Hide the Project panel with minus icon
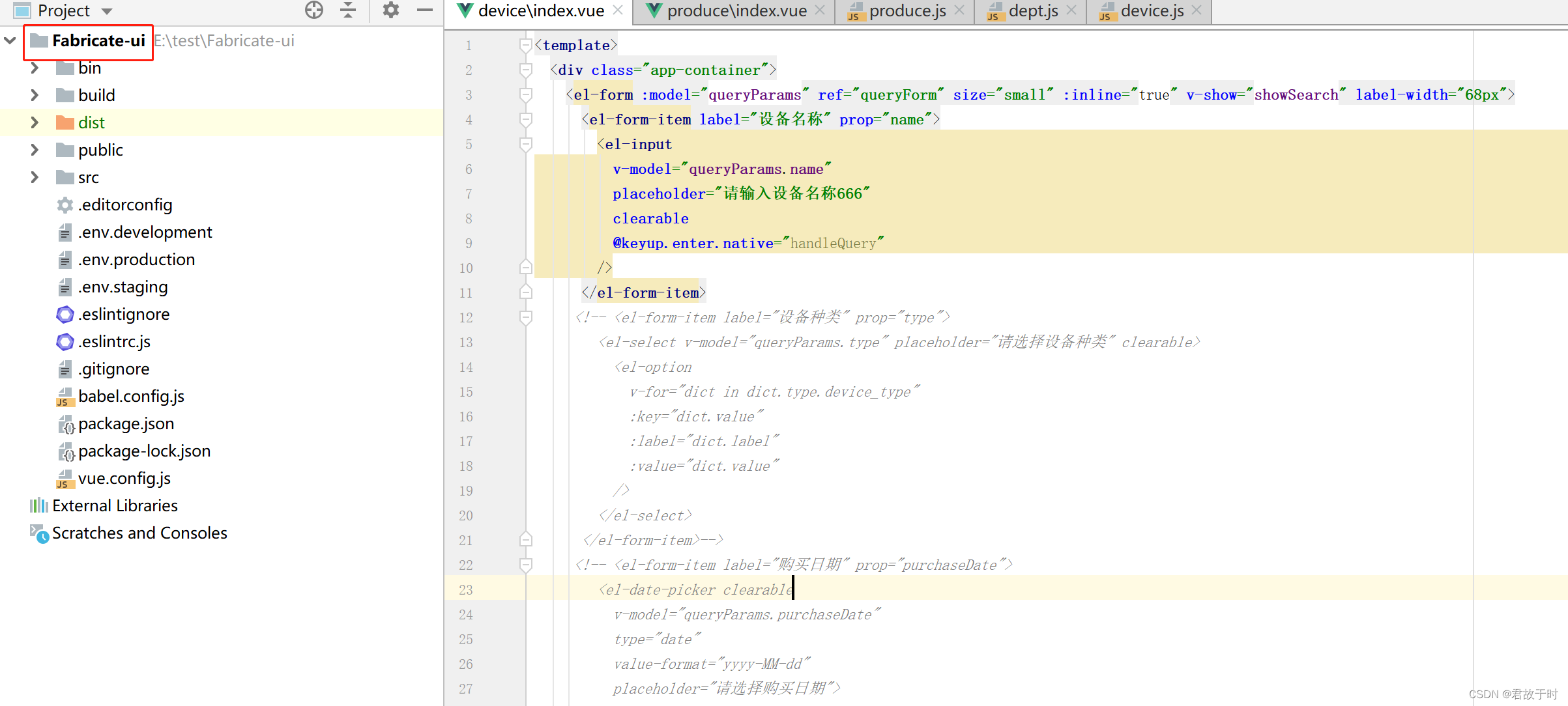Viewport: 1568px width, 706px height. pyautogui.click(x=425, y=10)
